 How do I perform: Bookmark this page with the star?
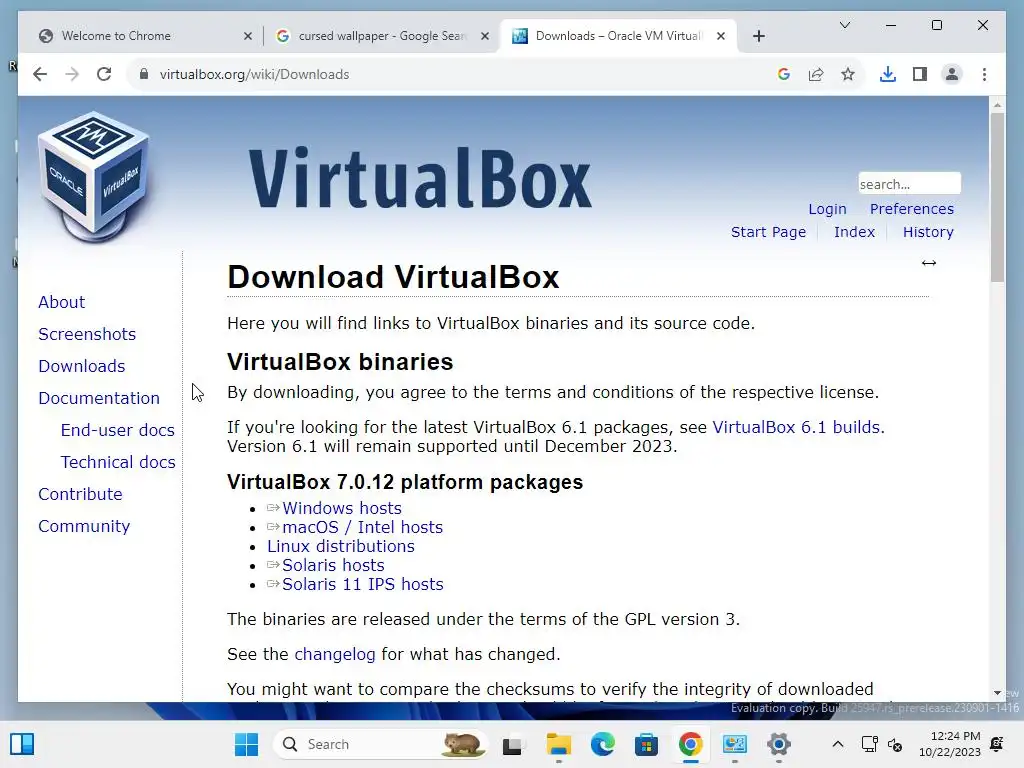pyautogui.click(x=848, y=74)
